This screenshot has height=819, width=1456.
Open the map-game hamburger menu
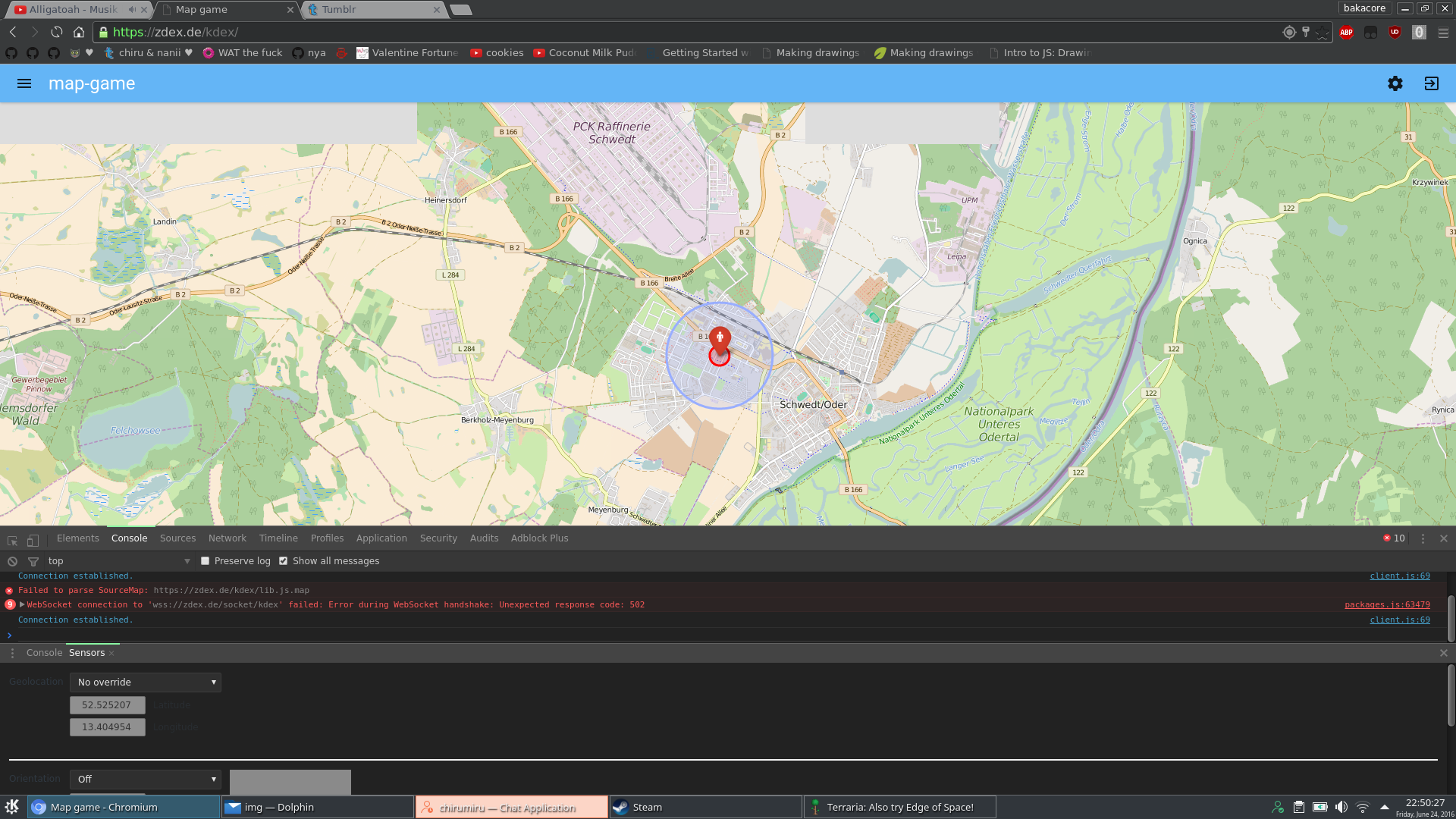(x=24, y=83)
